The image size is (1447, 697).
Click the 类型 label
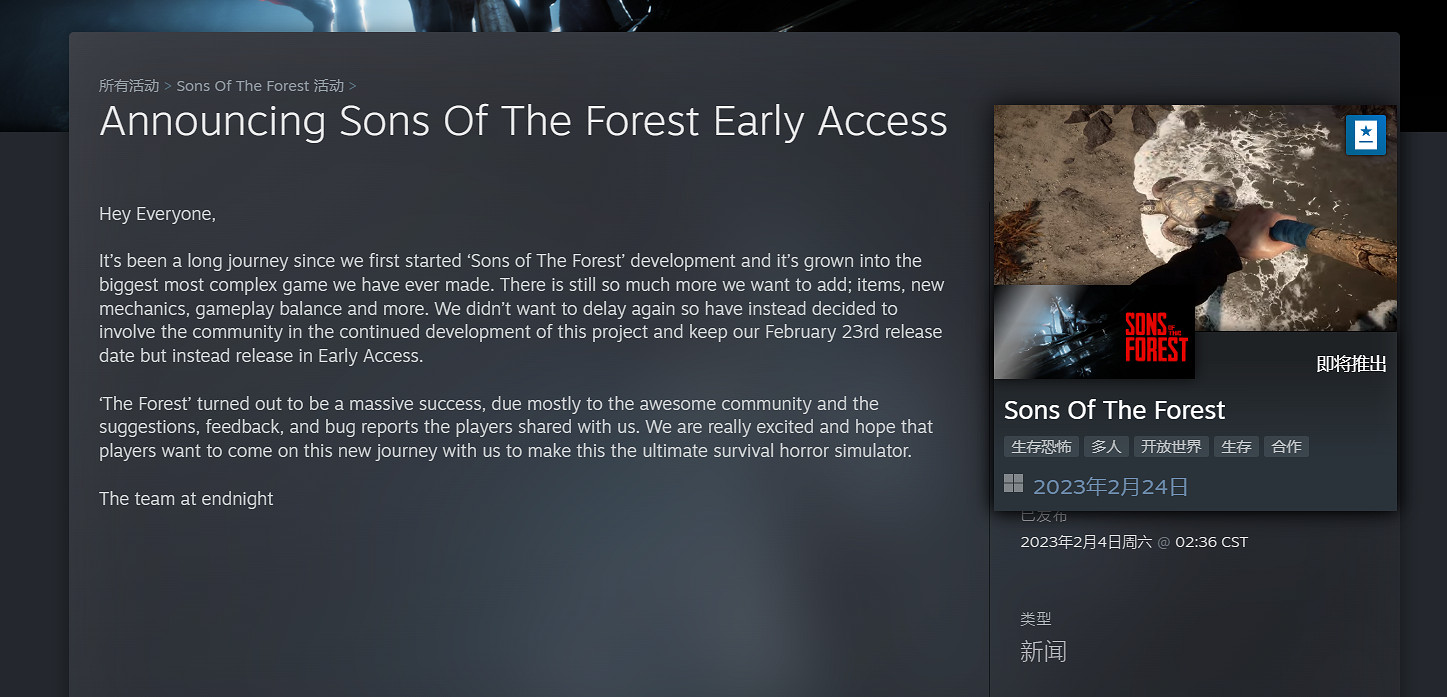tap(1036, 619)
